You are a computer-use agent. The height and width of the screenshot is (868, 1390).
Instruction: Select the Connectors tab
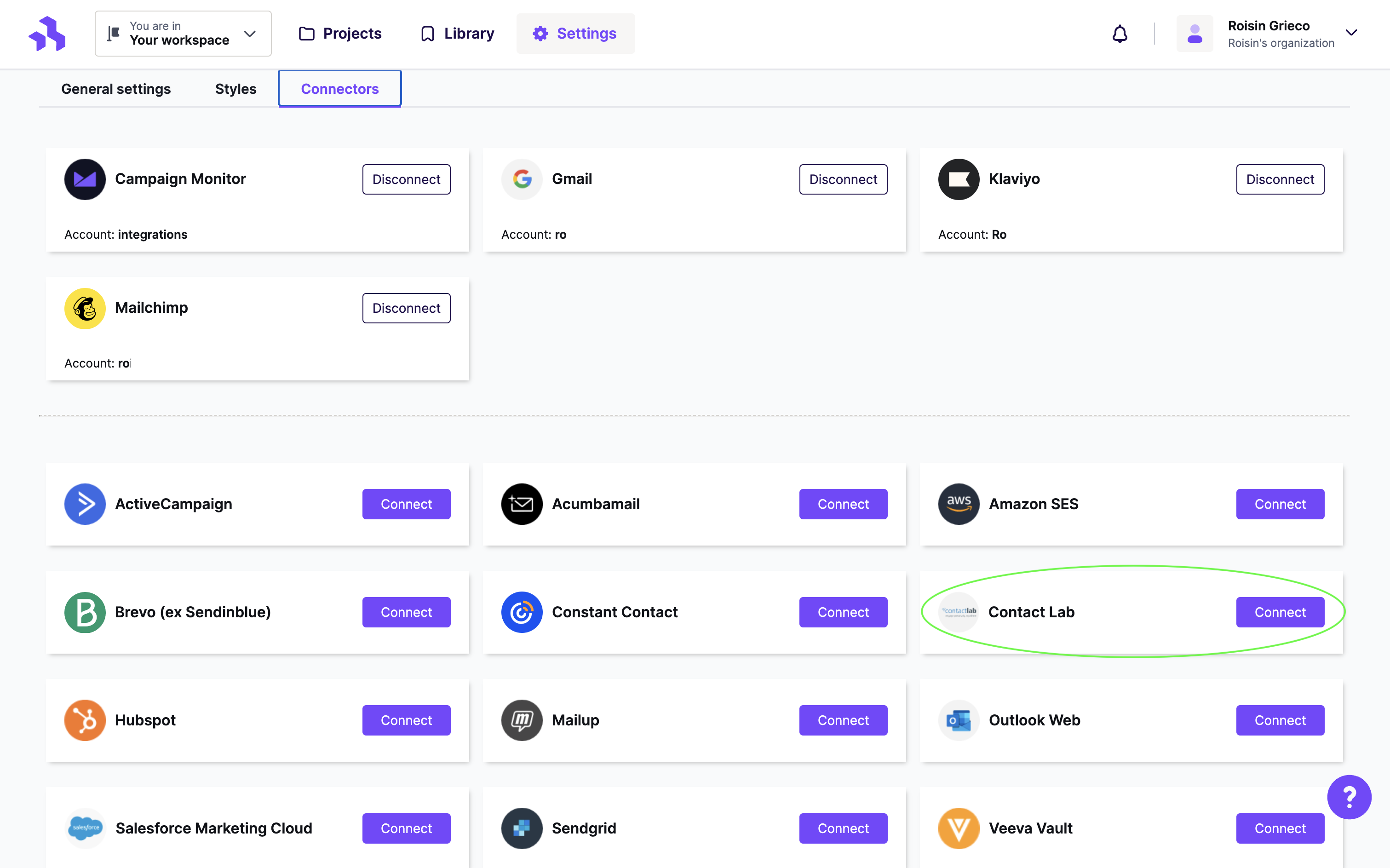pyautogui.click(x=340, y=89)
